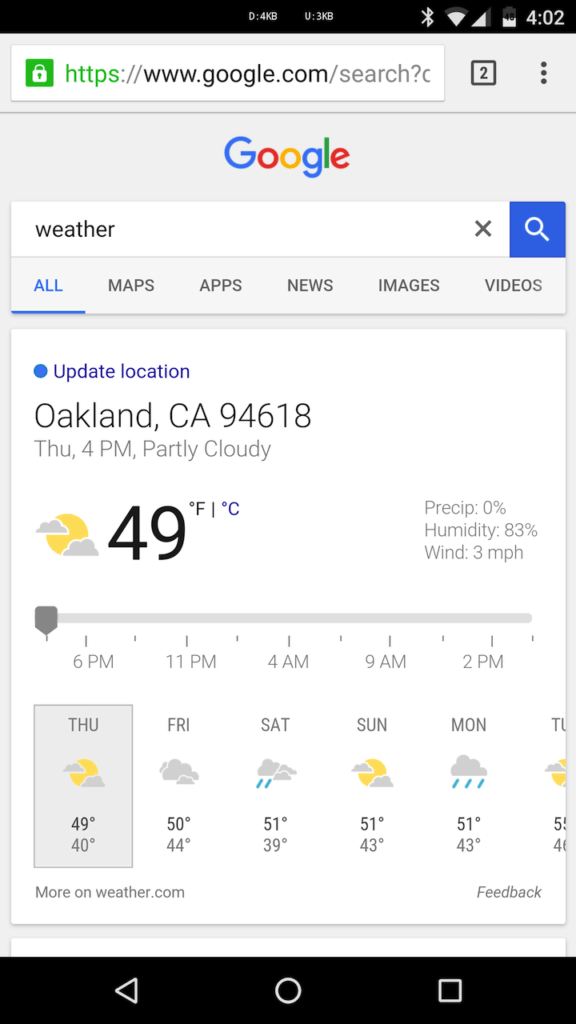Select the SAT forecast with rain icon
Screen dimensions: 576x1024
[x=276, y=786]
